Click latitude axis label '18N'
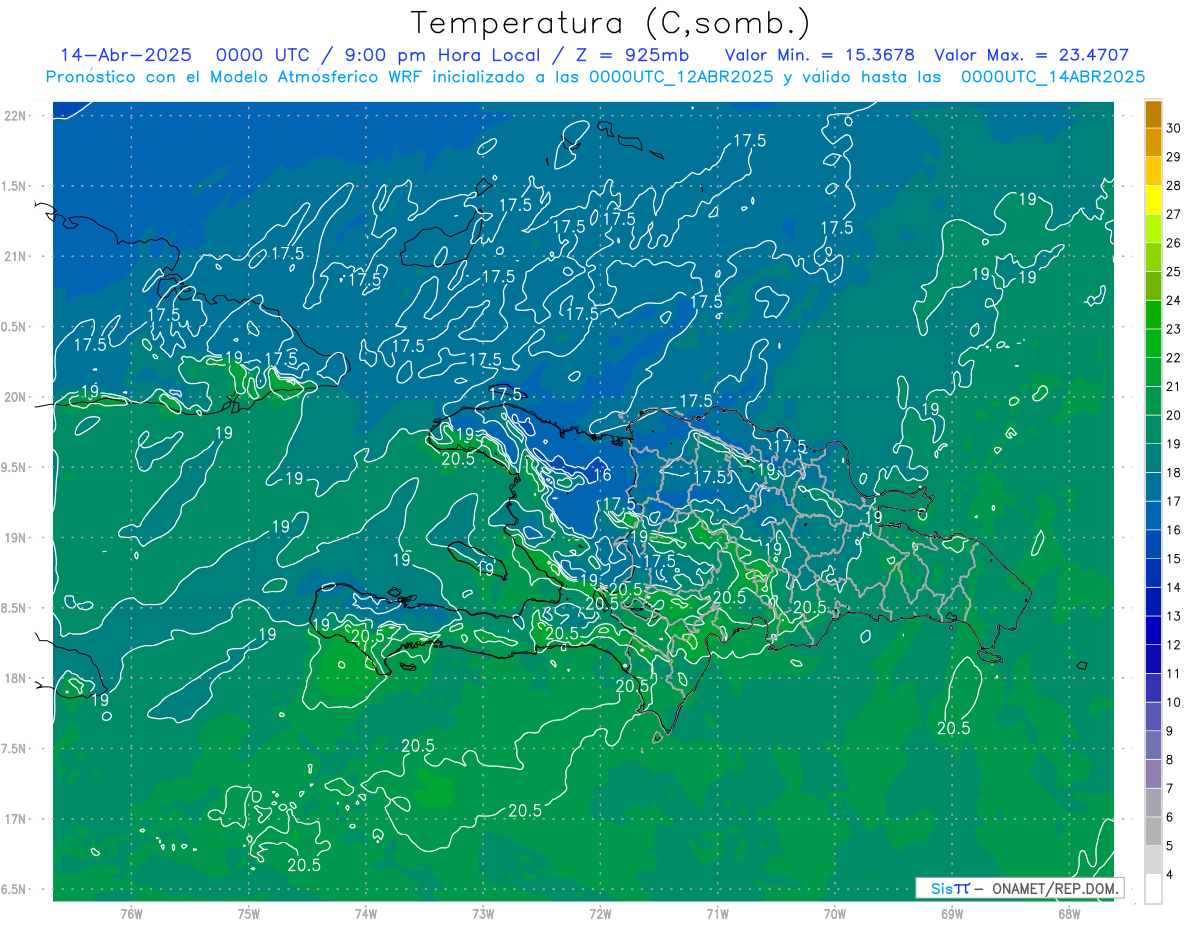Viewport: 1200px width, 927px height. coord(17,678)
